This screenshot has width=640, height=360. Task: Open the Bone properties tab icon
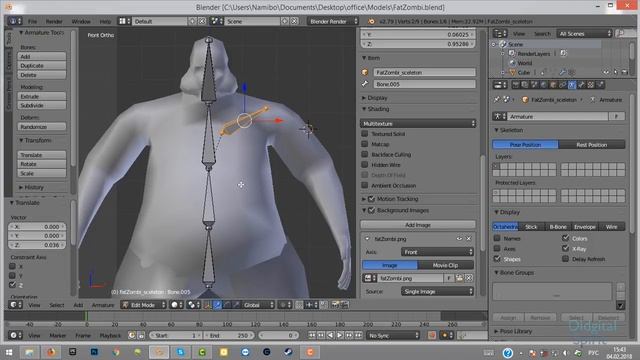pos(581,85)
